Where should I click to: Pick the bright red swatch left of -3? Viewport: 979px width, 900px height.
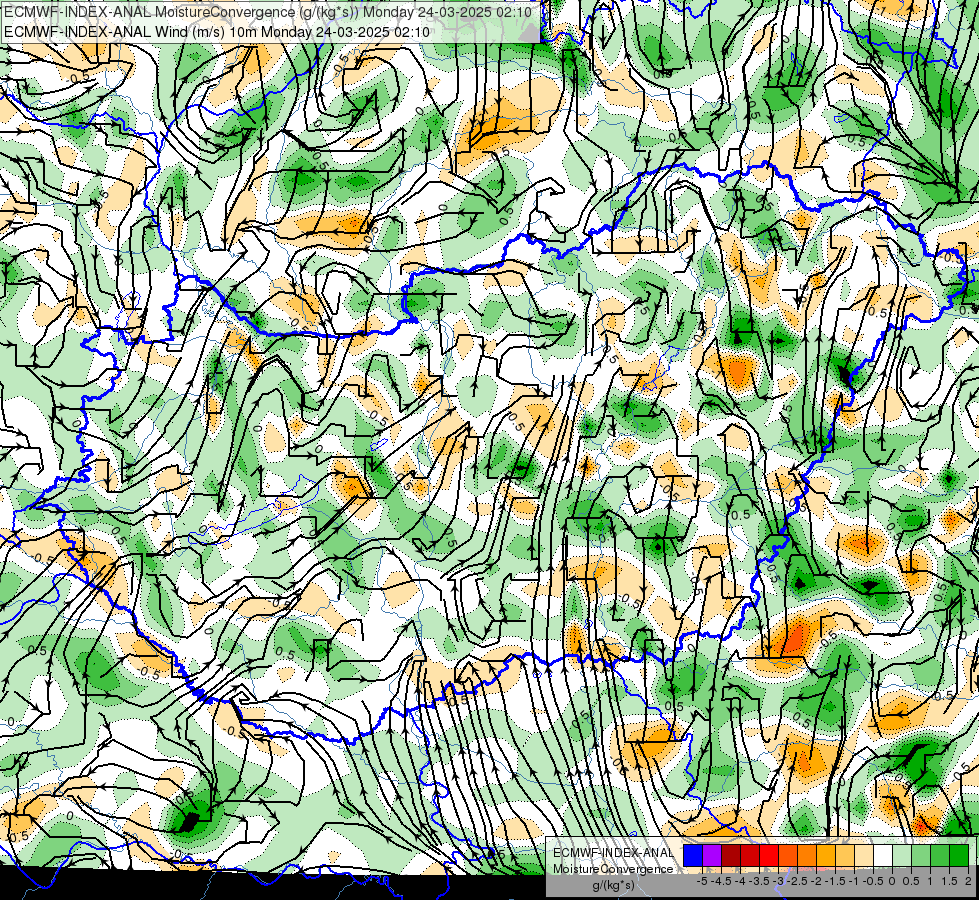pyautogui.click(x=769, y=856)
